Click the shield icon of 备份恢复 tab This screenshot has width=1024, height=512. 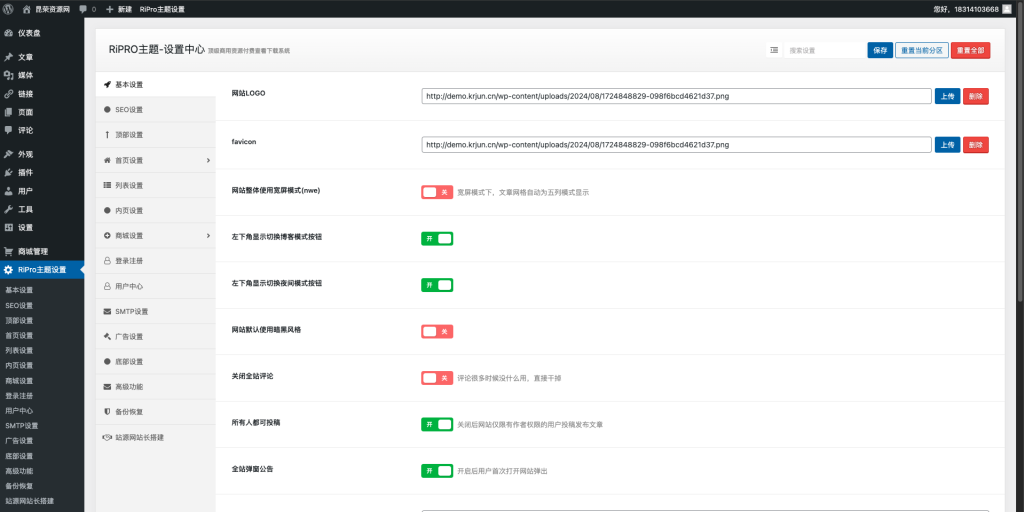pyautogui.click(x=107, y=412)
